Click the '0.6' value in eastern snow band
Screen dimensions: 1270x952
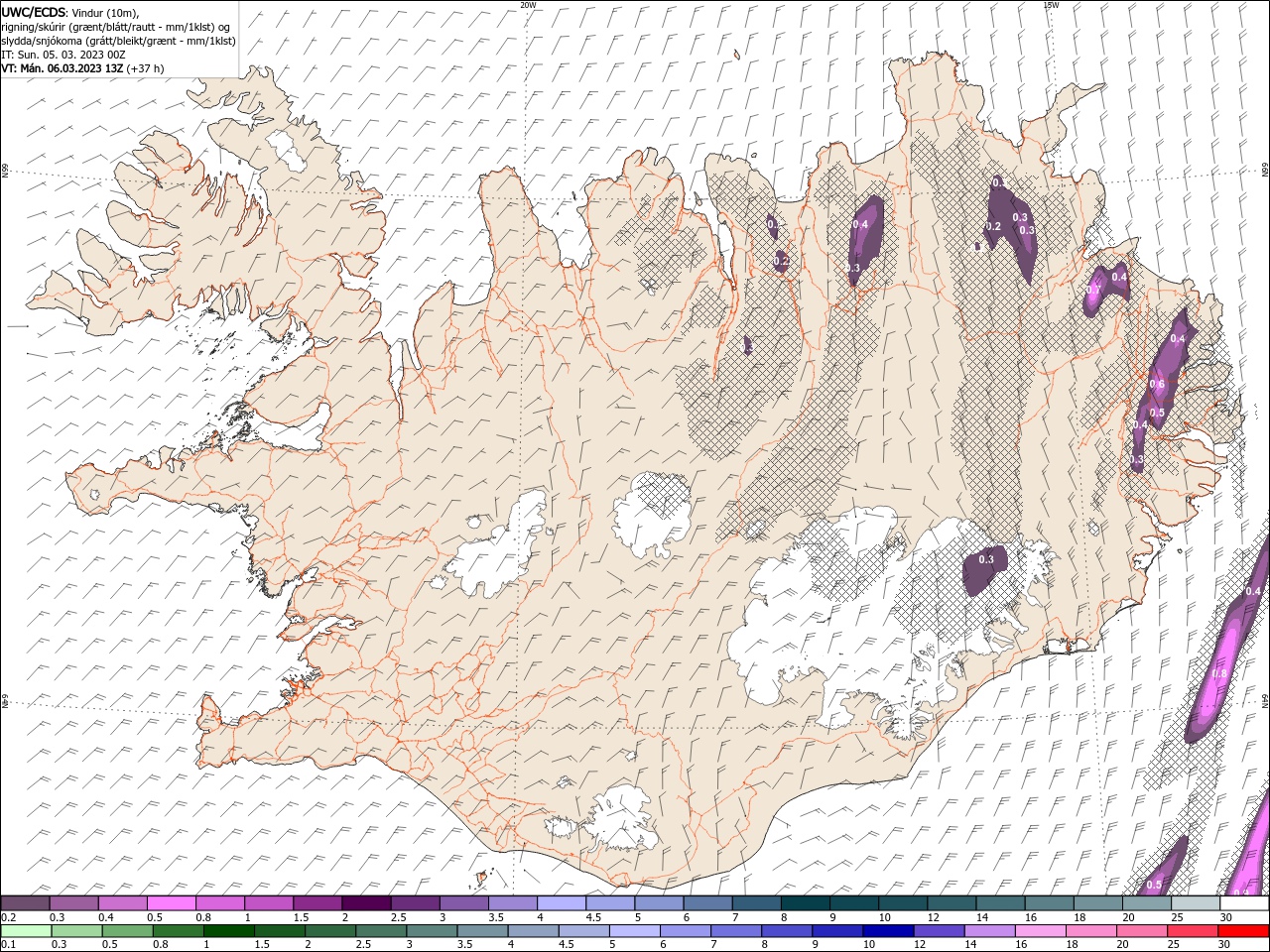1157,385
